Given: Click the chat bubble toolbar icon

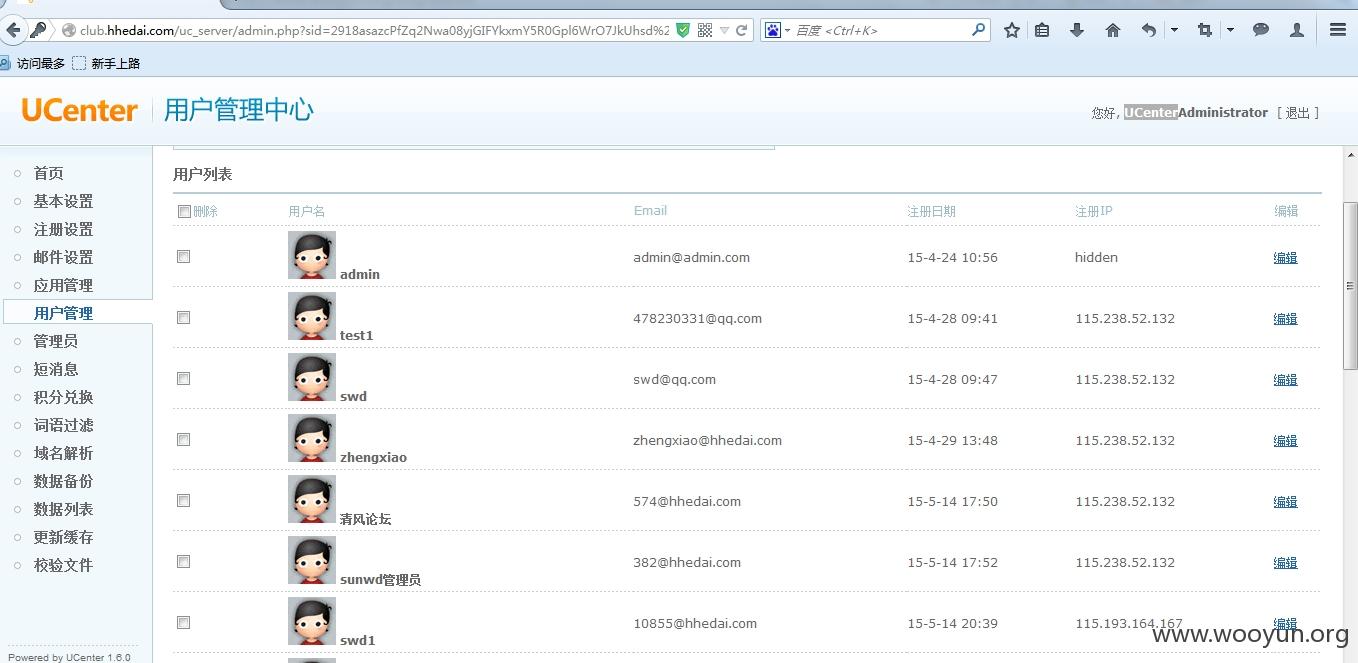Looking at the screenshot, I should coord(1261,30).
